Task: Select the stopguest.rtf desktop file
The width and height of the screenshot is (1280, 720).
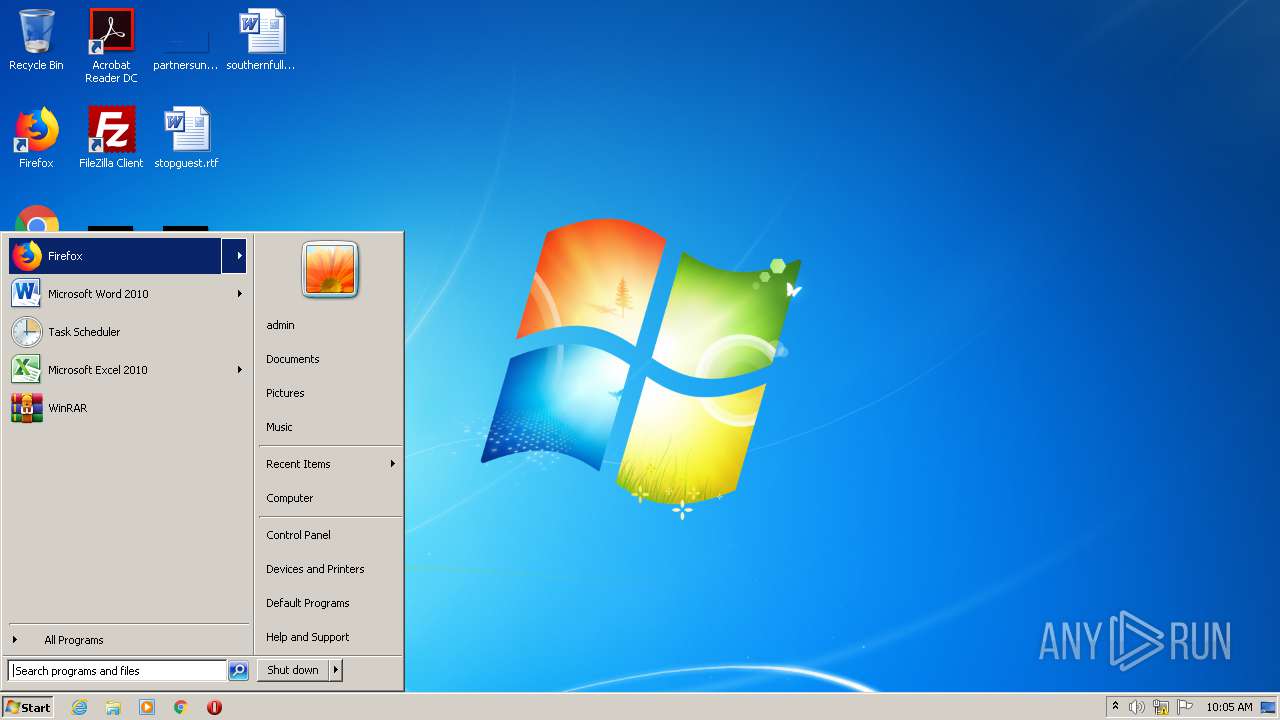Action: pos(186,138)
